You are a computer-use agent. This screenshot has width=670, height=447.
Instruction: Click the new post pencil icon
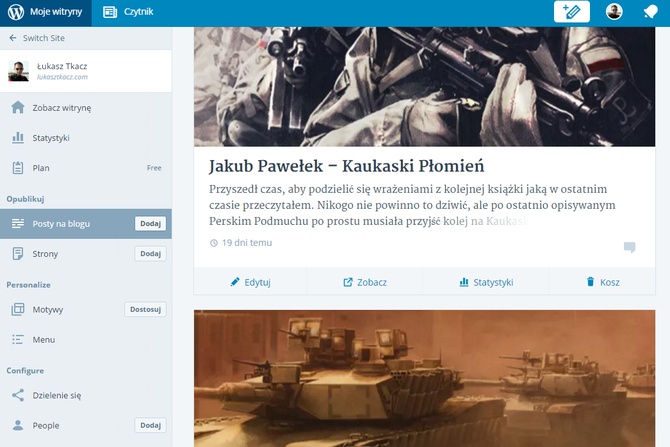[x=572, y=12]
